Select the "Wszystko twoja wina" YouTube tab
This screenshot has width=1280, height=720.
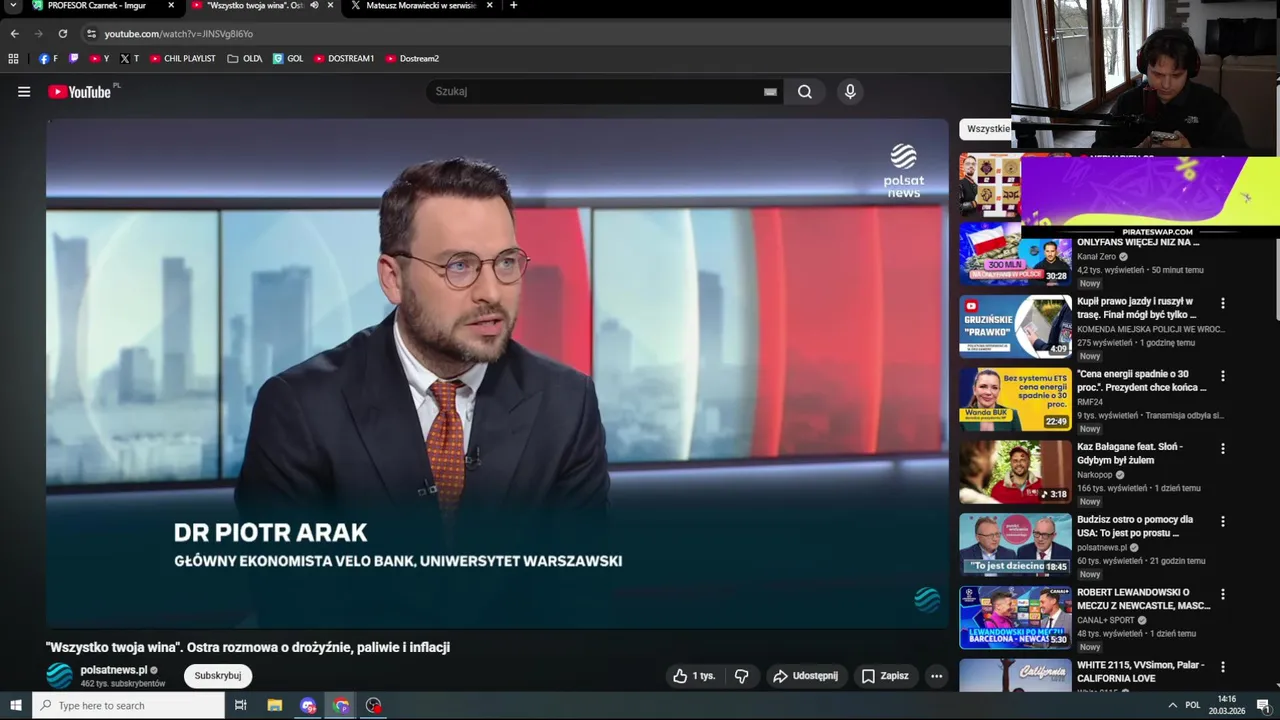pos(254,6)
